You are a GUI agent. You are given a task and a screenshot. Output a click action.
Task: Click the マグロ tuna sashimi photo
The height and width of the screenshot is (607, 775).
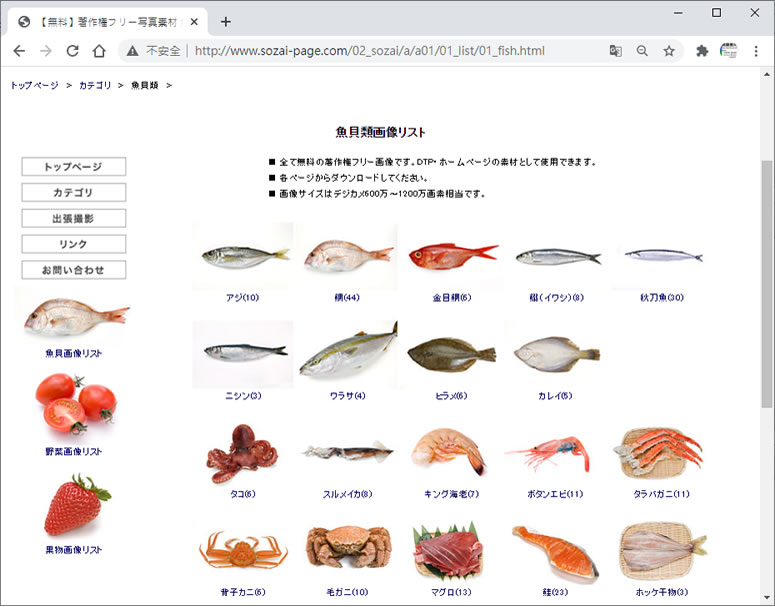coord(449,551)
